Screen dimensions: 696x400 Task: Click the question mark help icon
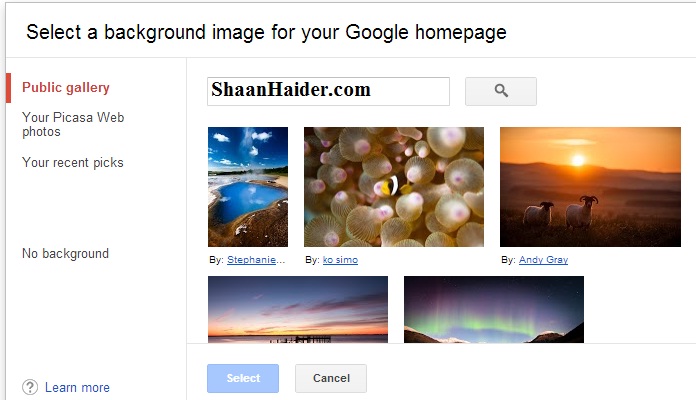(30, 387)
